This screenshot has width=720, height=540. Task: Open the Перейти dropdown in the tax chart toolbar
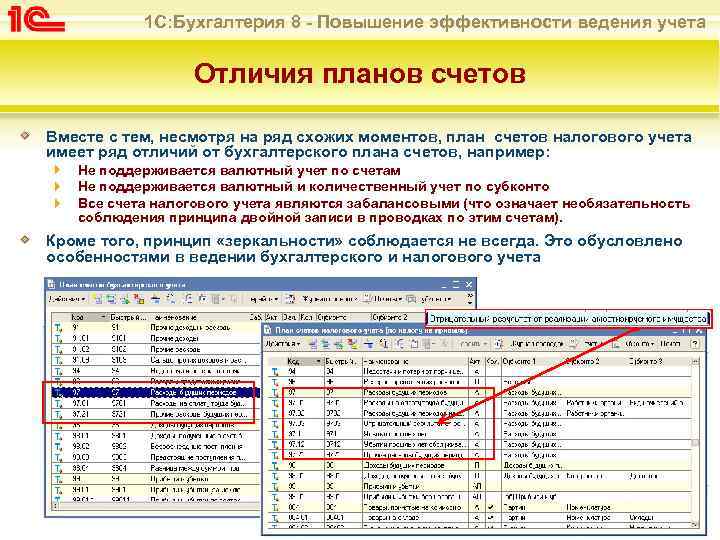(x=472, y=343)
